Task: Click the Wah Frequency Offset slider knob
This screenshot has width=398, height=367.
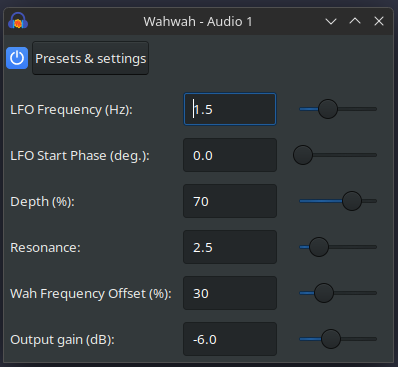Action: coord(324,293)
